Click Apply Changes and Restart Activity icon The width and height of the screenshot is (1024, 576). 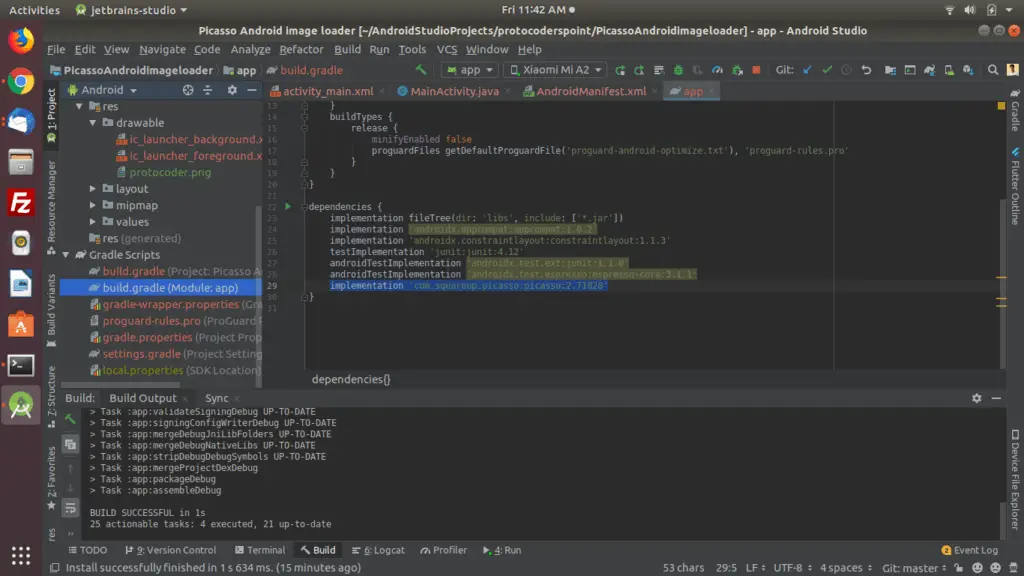pos(639,70)
